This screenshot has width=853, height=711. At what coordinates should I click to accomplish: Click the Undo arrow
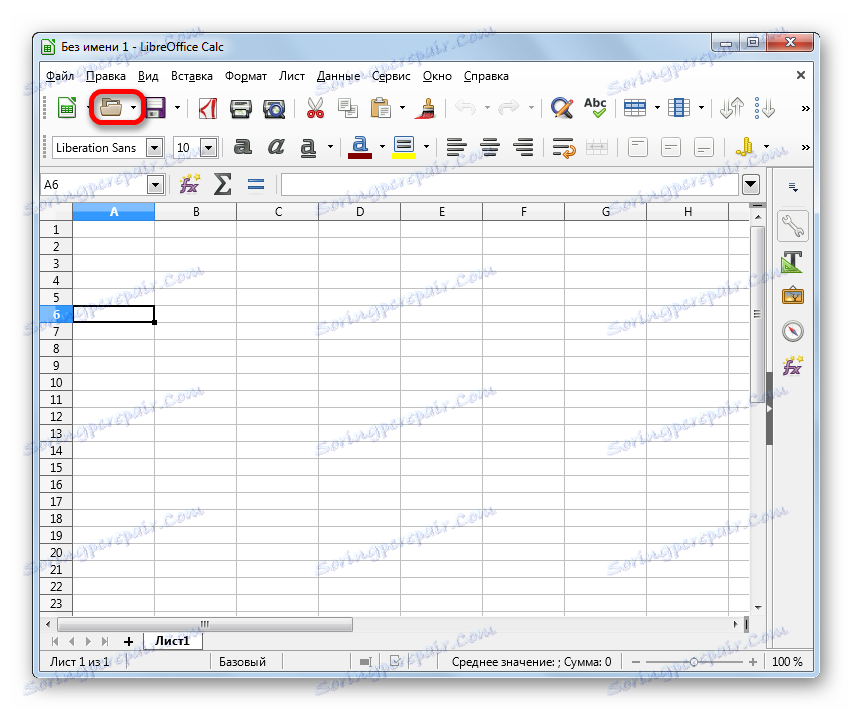click(x=465, y=108)
